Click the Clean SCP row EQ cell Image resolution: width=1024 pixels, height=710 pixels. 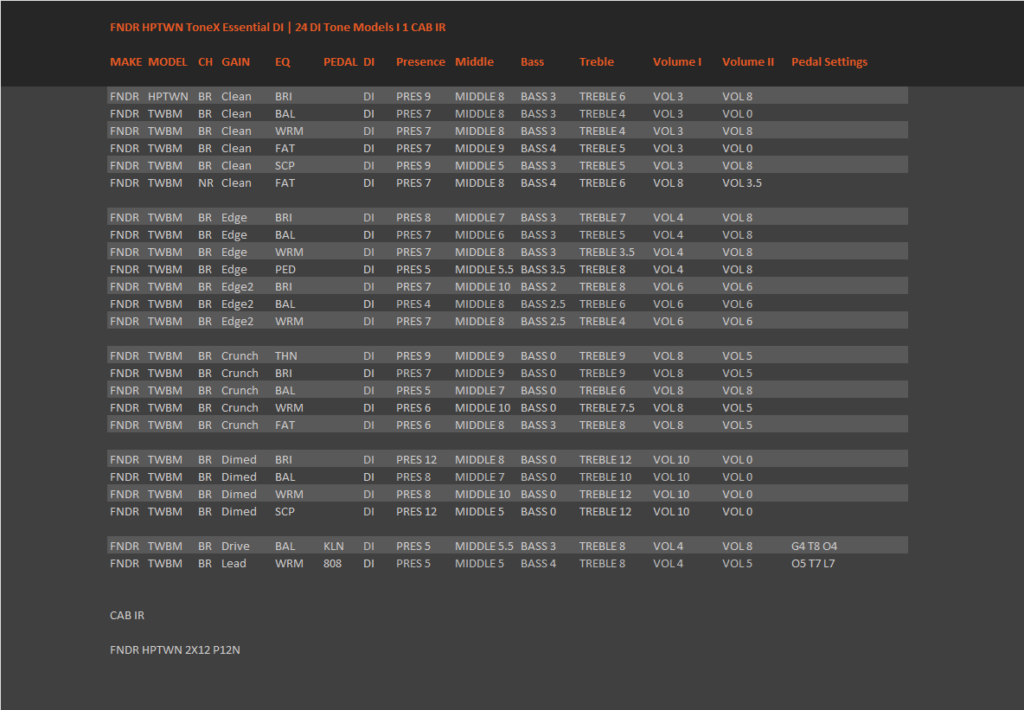click(x=285, y=166)
